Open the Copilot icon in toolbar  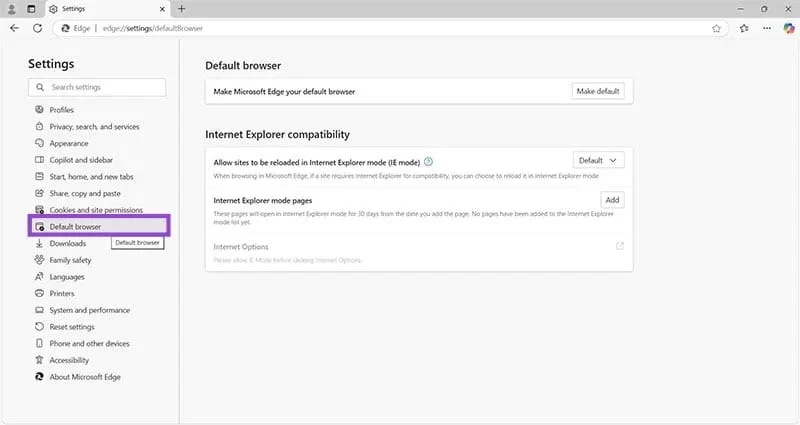pos(787,28)
